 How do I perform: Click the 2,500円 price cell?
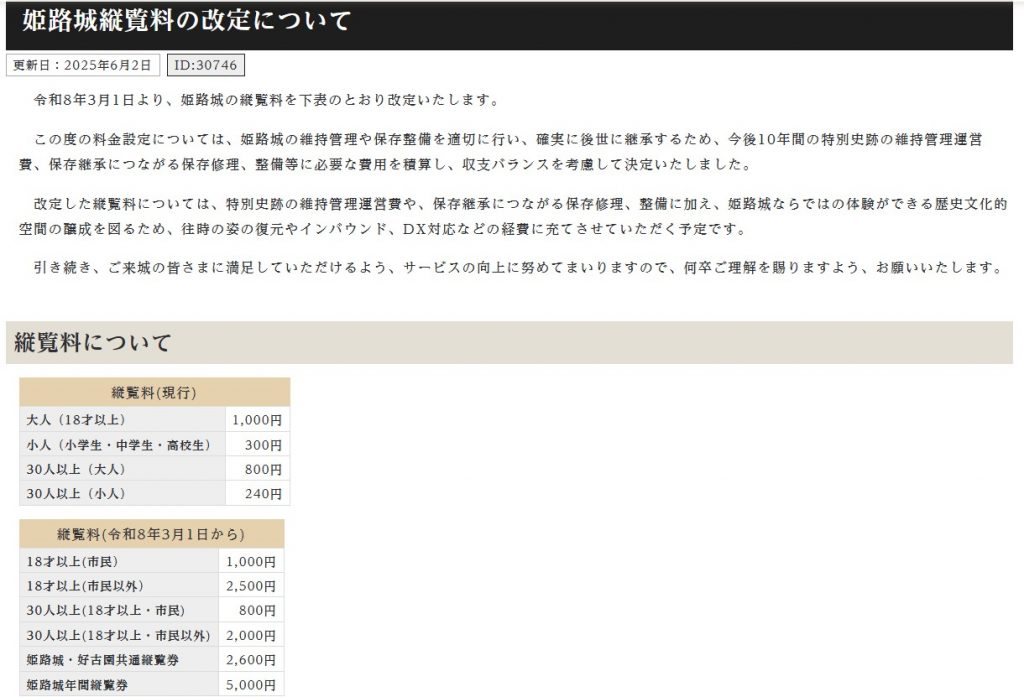(x=251, y=586)
